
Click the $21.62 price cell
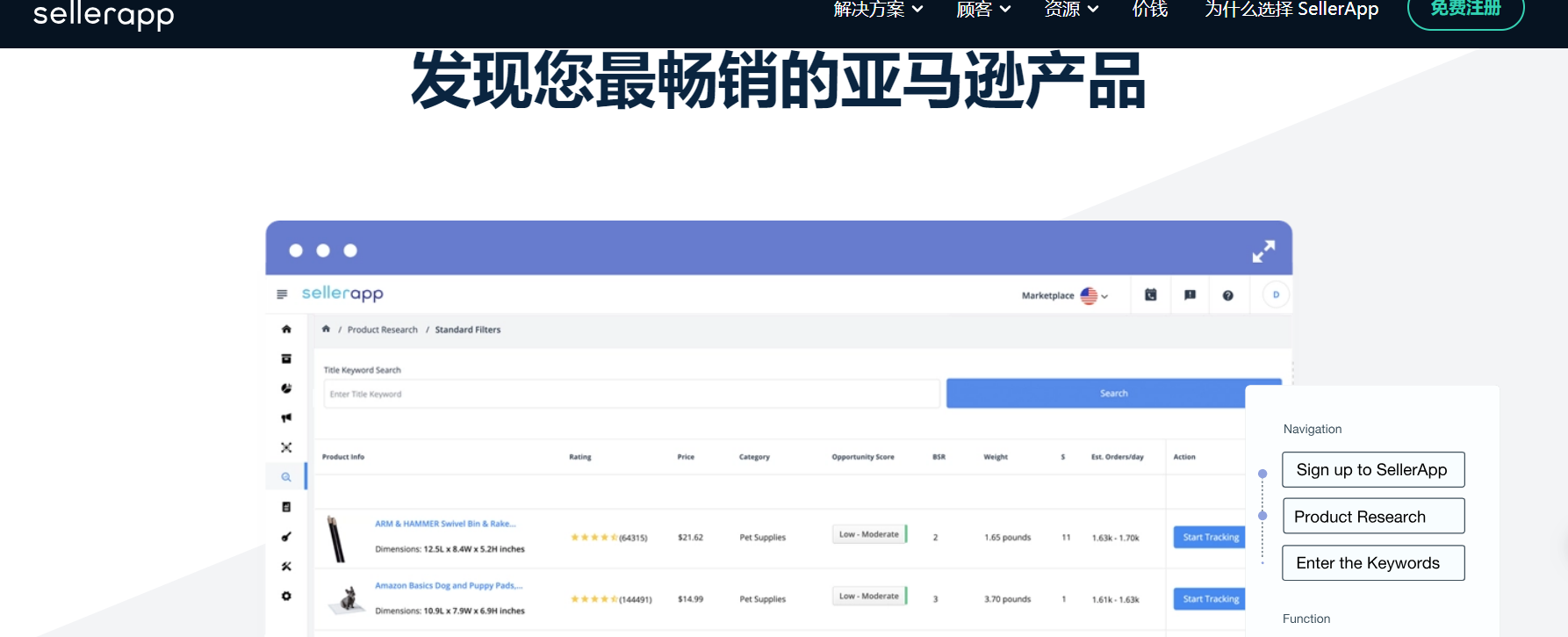[690, 538]
